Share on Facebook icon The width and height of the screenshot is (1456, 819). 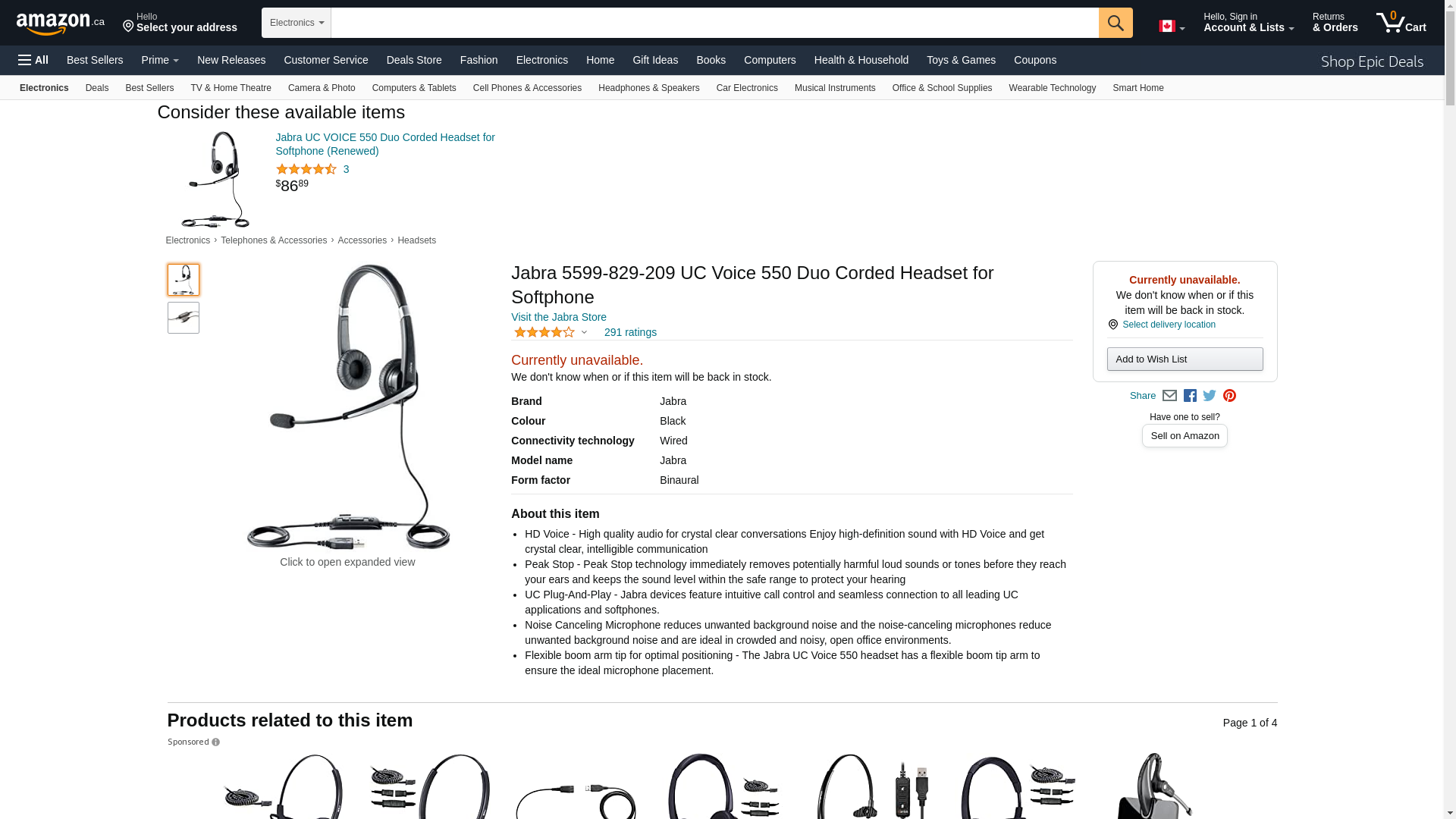(x=1190, y=396)
